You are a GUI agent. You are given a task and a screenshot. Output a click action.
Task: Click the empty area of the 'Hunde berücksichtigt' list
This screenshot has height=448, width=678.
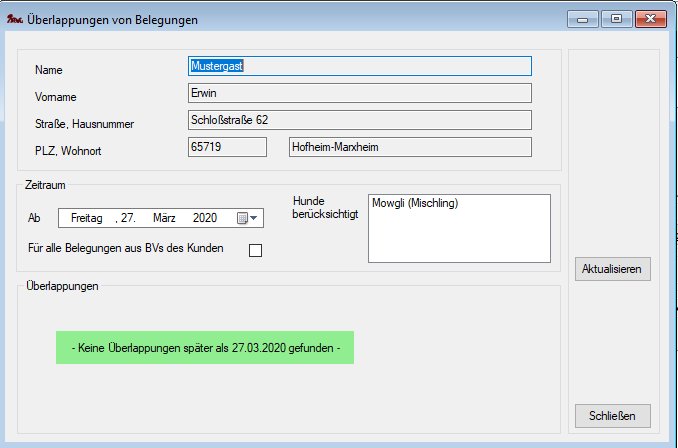pos(459,240)
